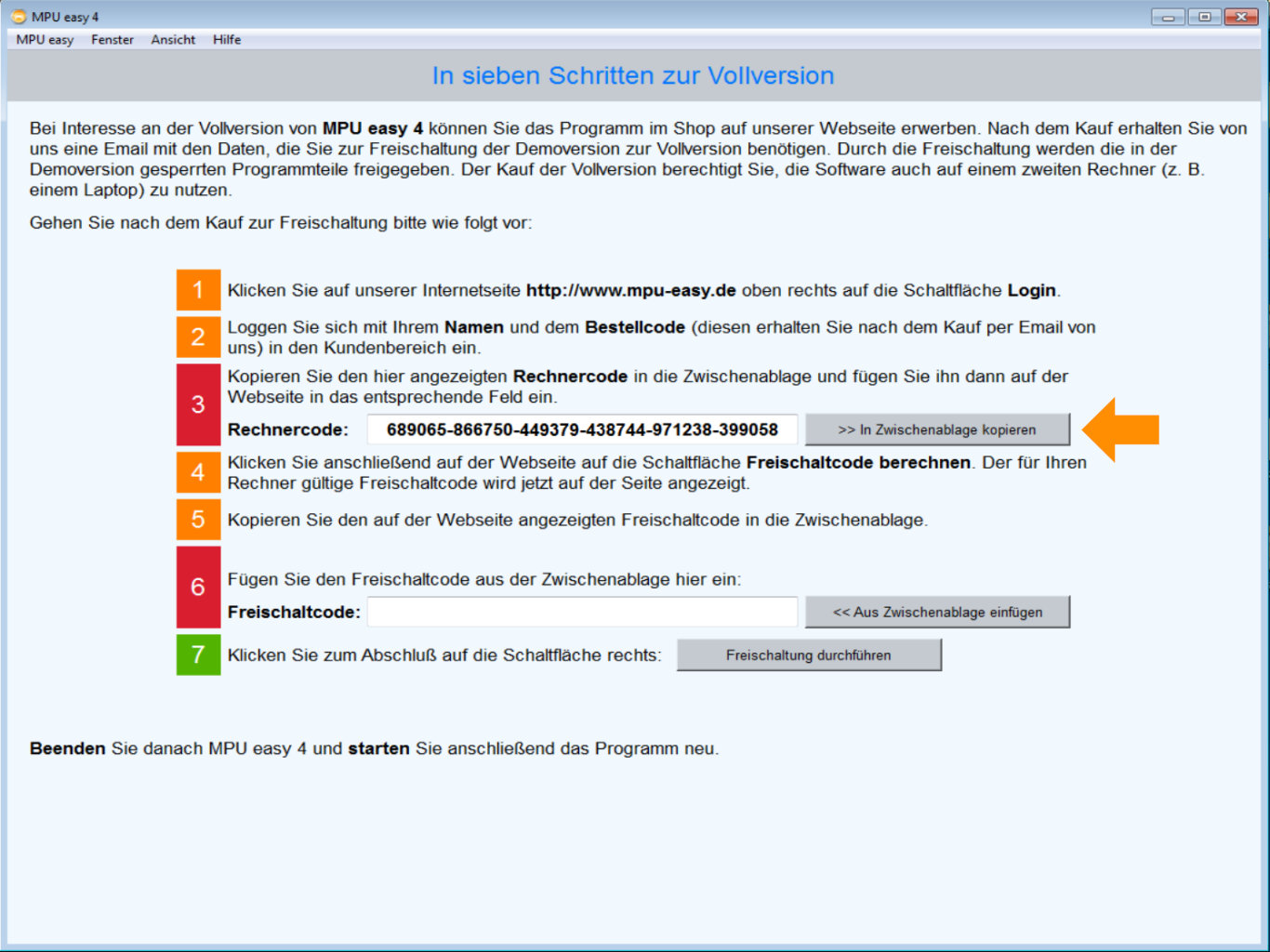Click the http://www.mpu-easy.de address text
Screen dimensions: 1270x952
[x=631, y=290]
